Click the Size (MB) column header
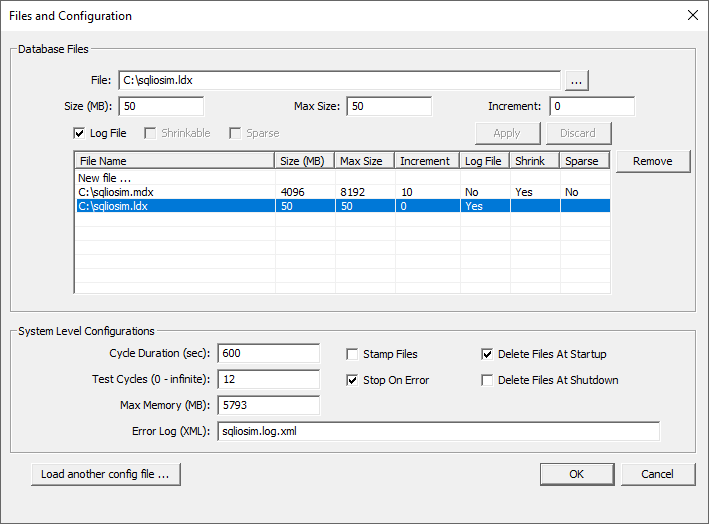This screenshot has width=709, height=524. click(305, 161)
